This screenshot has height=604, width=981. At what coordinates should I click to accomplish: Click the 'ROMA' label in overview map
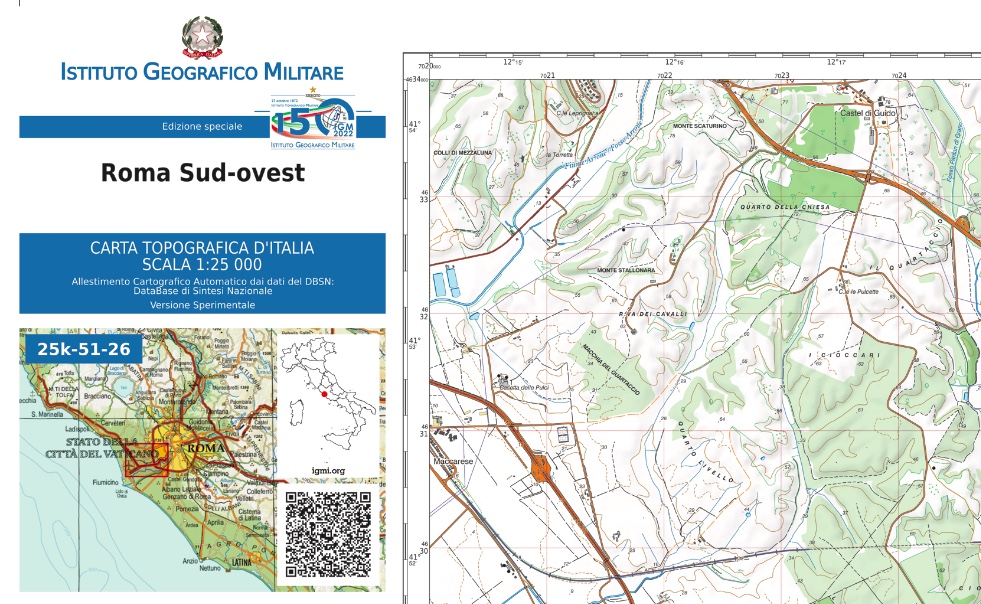coord(205,448)
